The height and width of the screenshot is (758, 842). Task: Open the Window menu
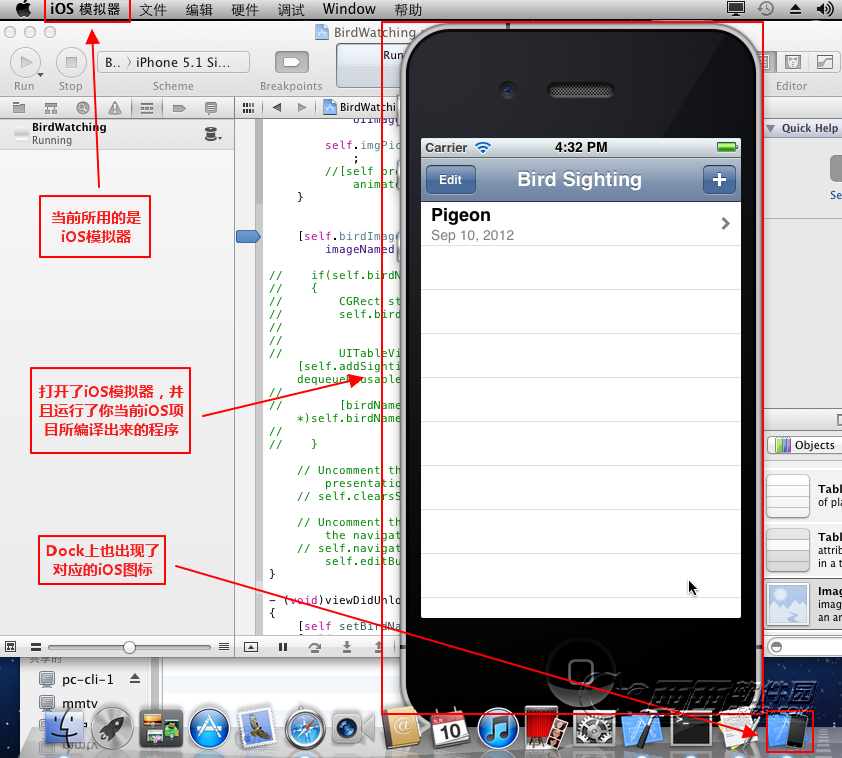(349, 10)
